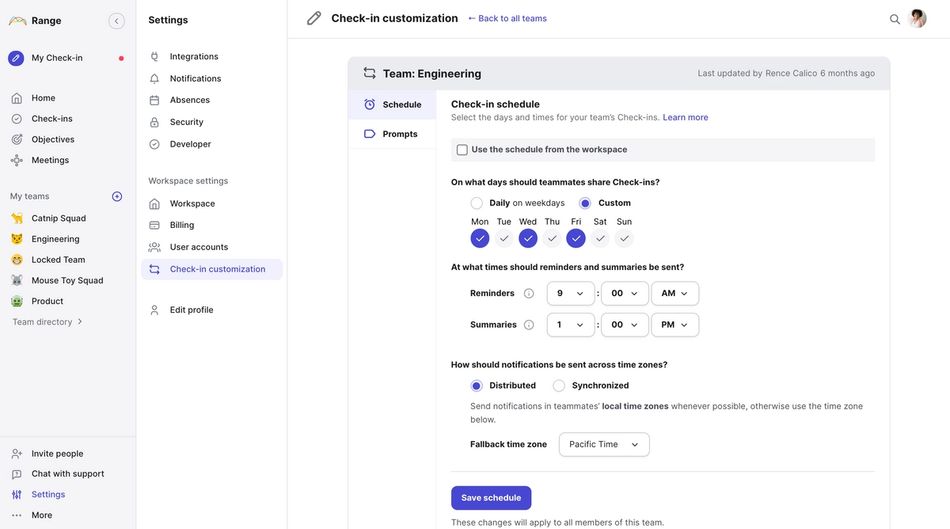
Task: Switch to the Prompts tab
Action: 399,134
